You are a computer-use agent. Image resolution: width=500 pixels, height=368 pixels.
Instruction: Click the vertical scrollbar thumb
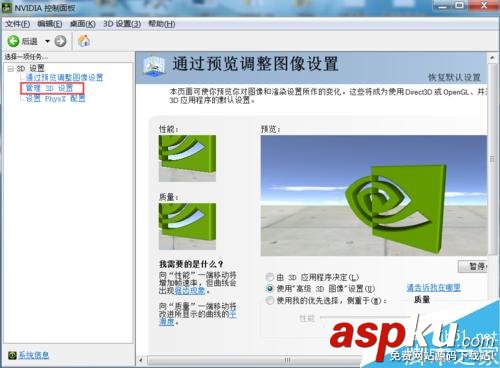(x=492, y=159)
